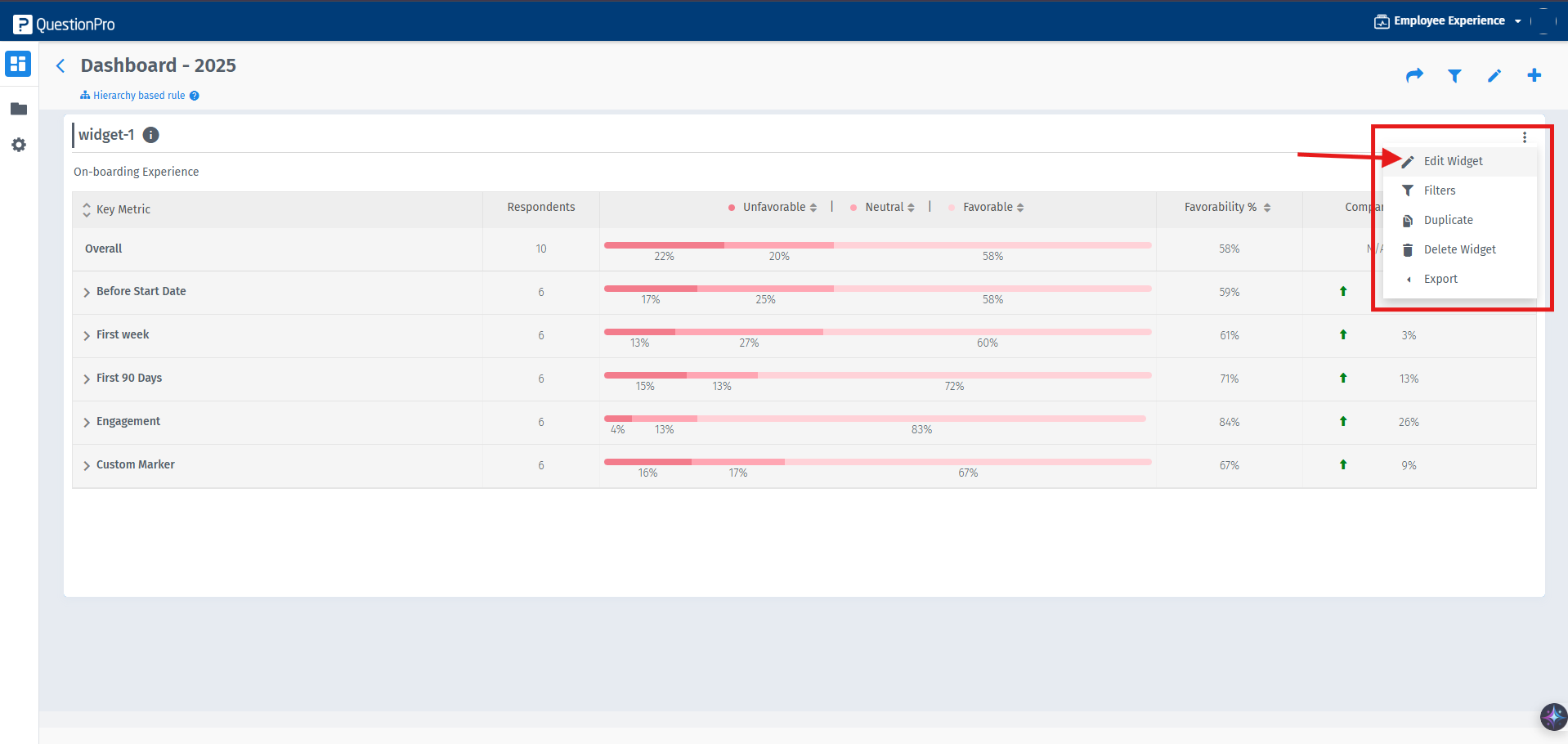Screen dimensions: 1568x744
Task: Choose Delete Widget in the context menu
Action: pyautogui.click(x=1459, y=249)
